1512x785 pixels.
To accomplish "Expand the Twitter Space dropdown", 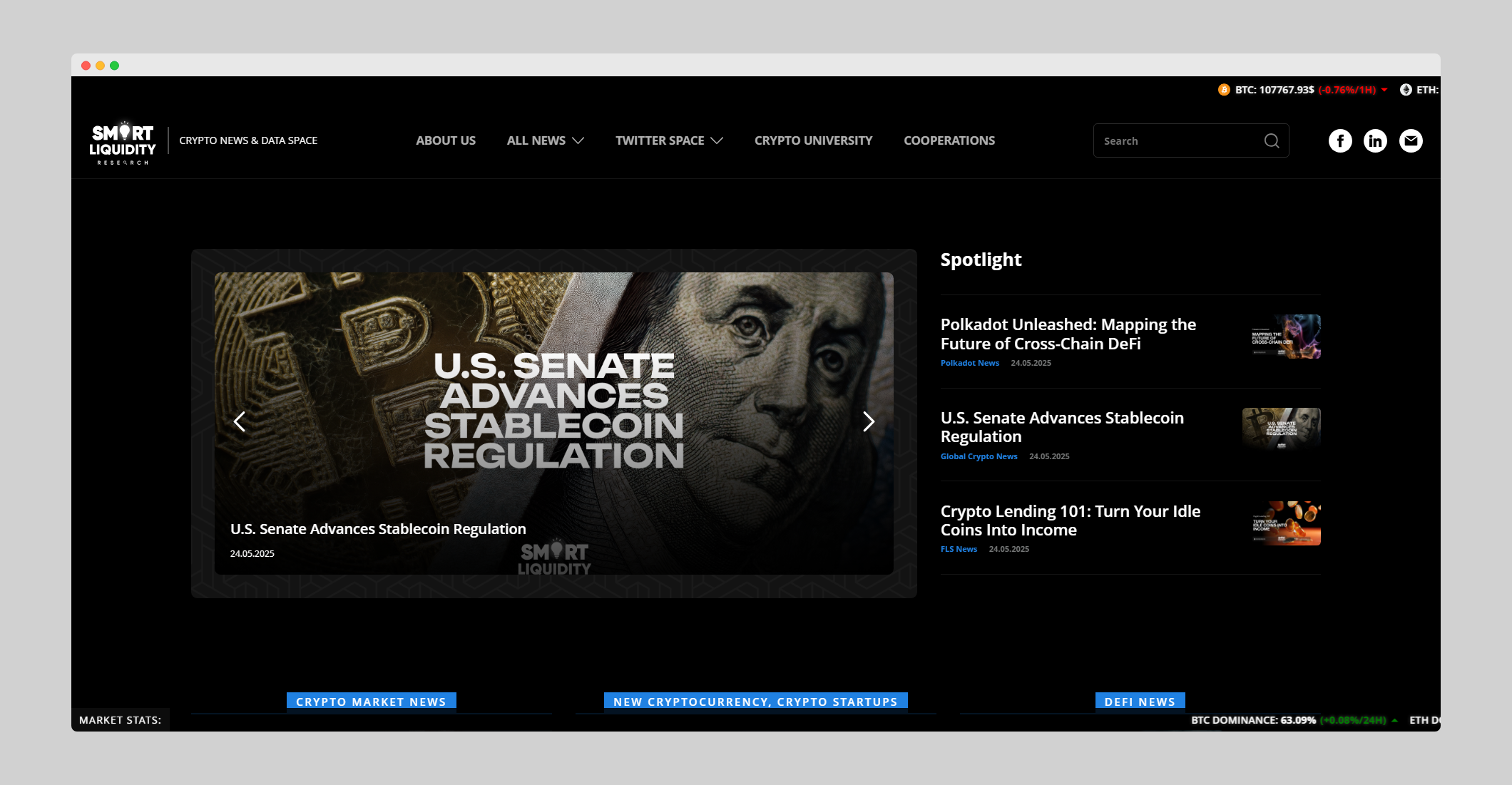I will 668,140.
